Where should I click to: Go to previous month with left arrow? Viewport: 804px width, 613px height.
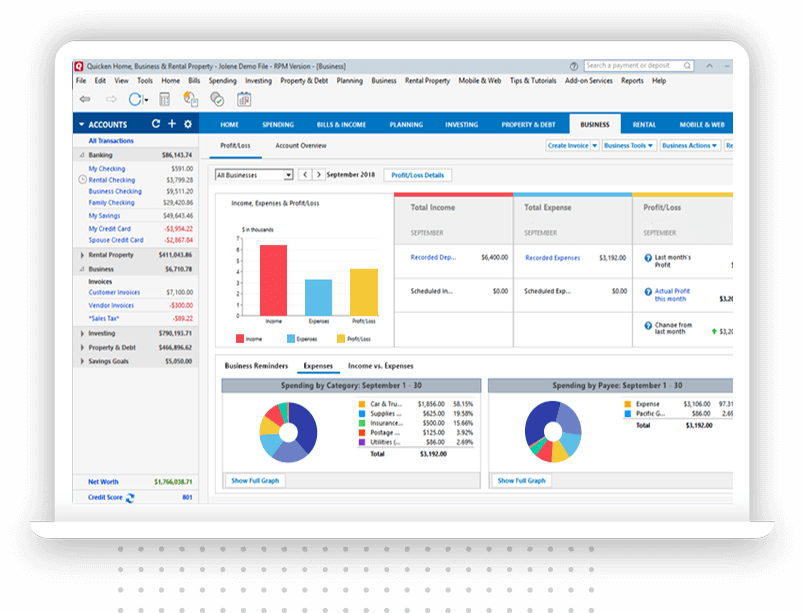click(x=305, y=175)
